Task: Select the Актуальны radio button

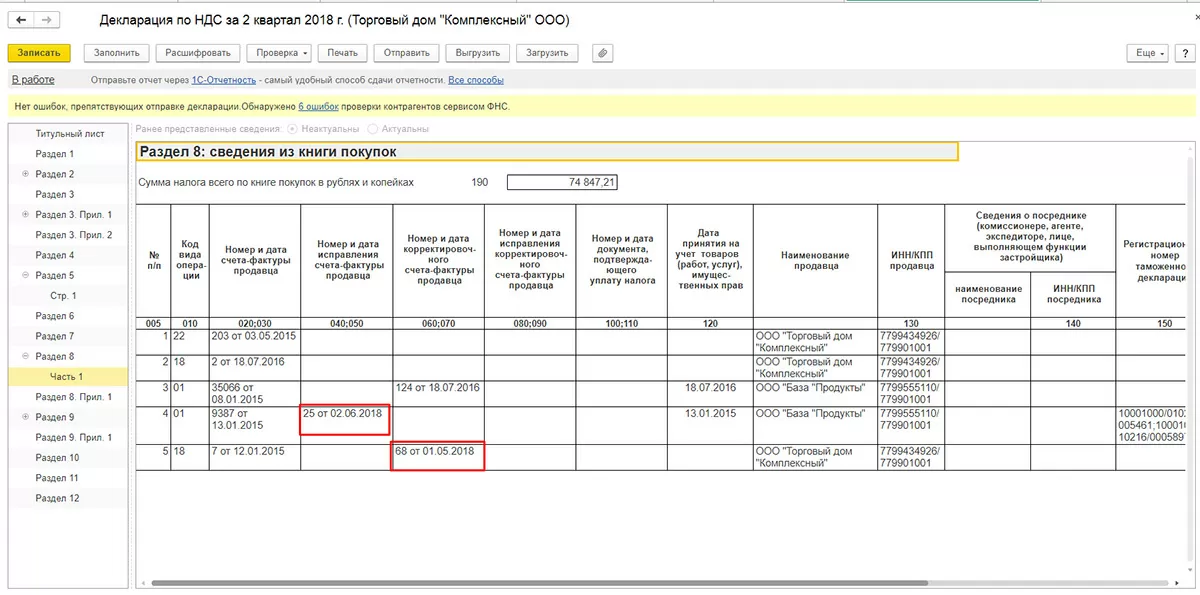Action: 374,129
